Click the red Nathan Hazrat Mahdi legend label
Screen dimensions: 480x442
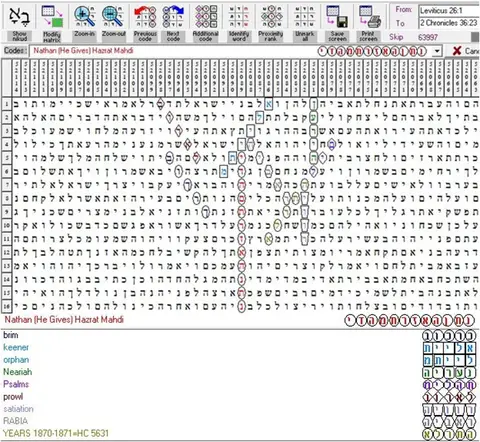click(x=64, y=320)
